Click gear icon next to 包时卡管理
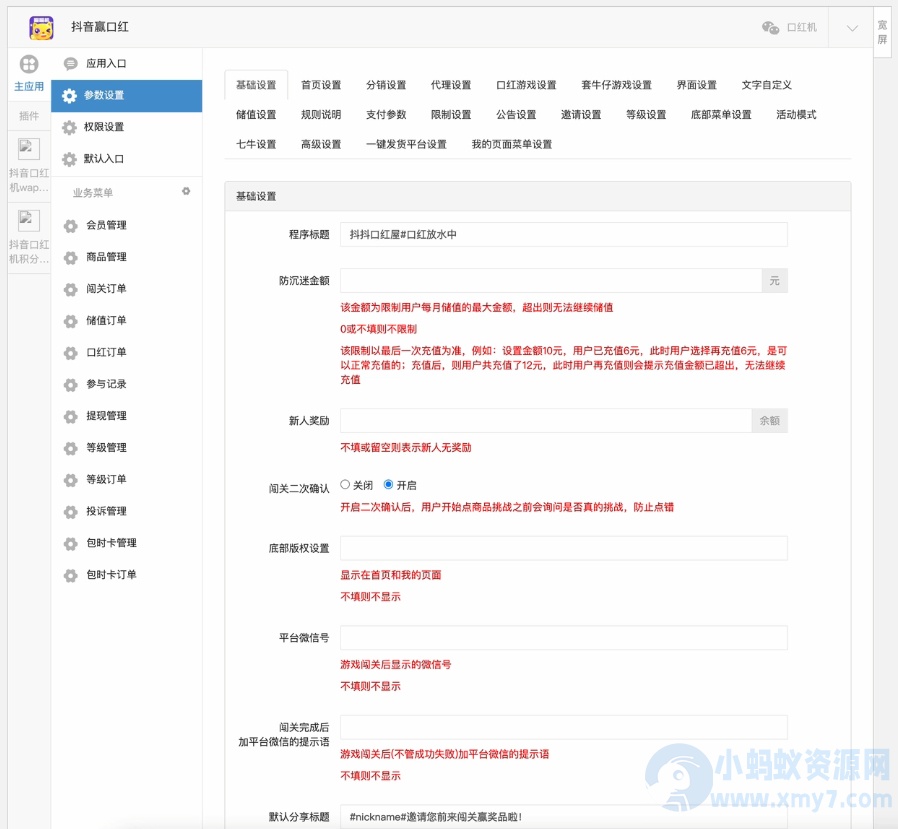 [70, 543]
